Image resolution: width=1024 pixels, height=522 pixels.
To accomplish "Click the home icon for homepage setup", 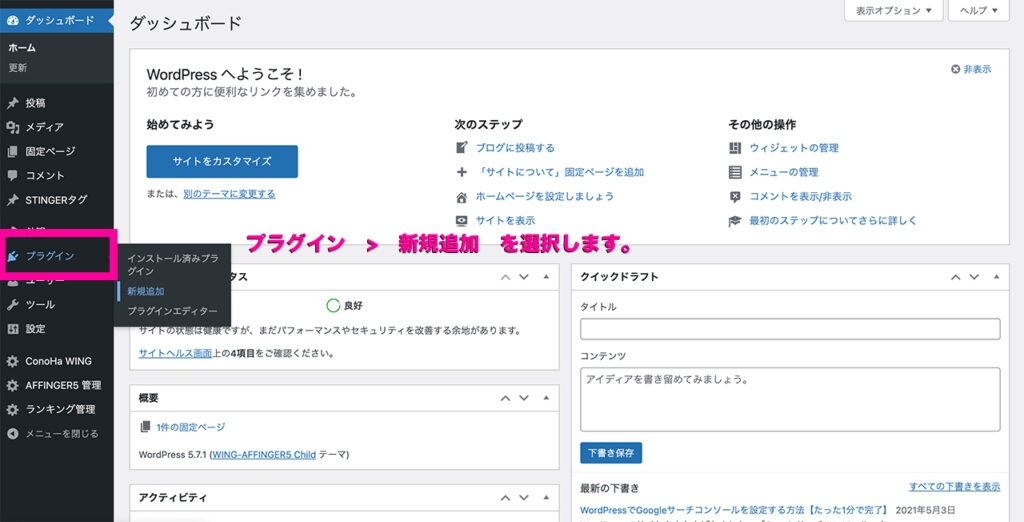I will [462, 197].
